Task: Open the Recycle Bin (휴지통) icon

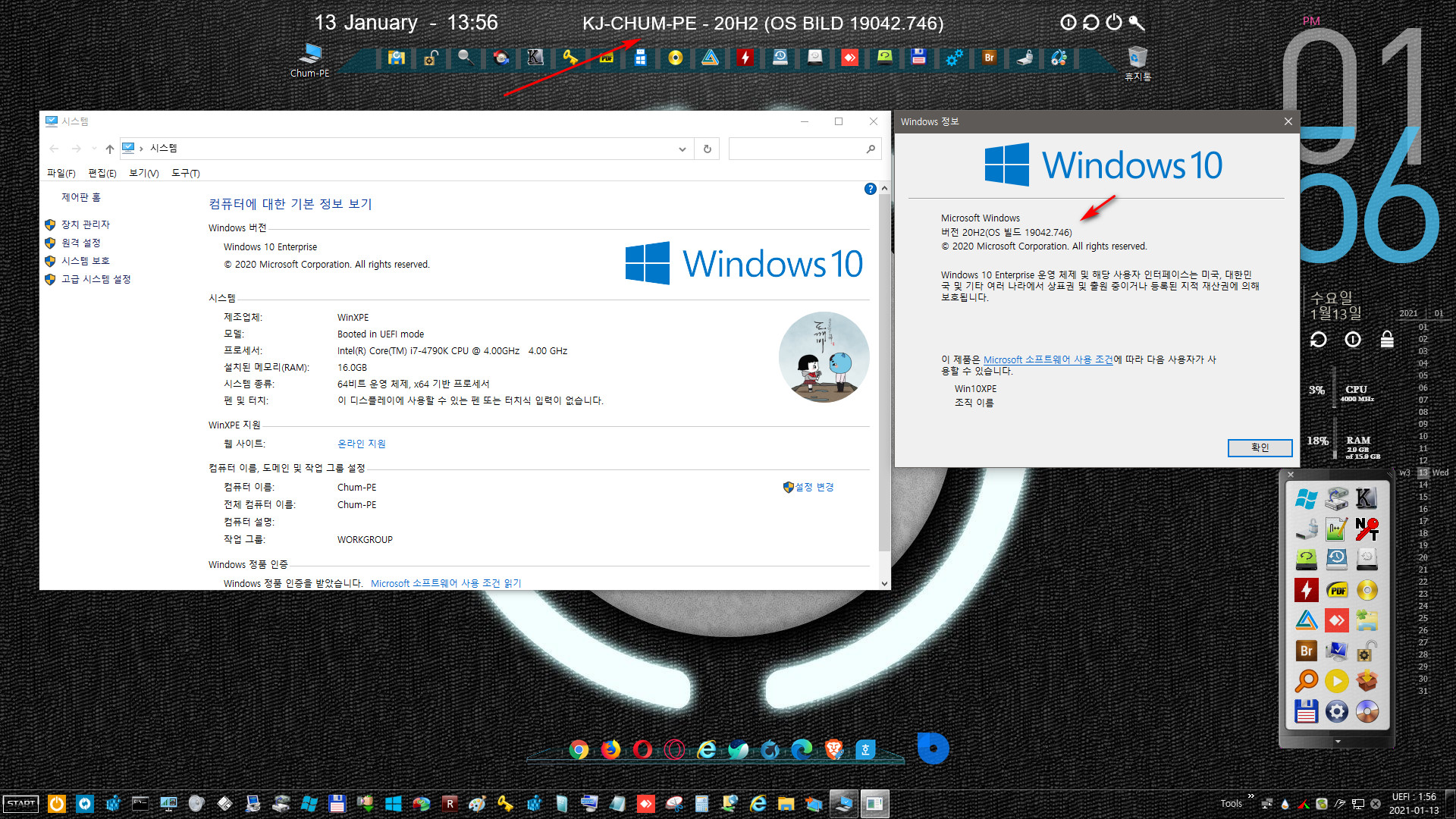Action: coord(1137,63)
